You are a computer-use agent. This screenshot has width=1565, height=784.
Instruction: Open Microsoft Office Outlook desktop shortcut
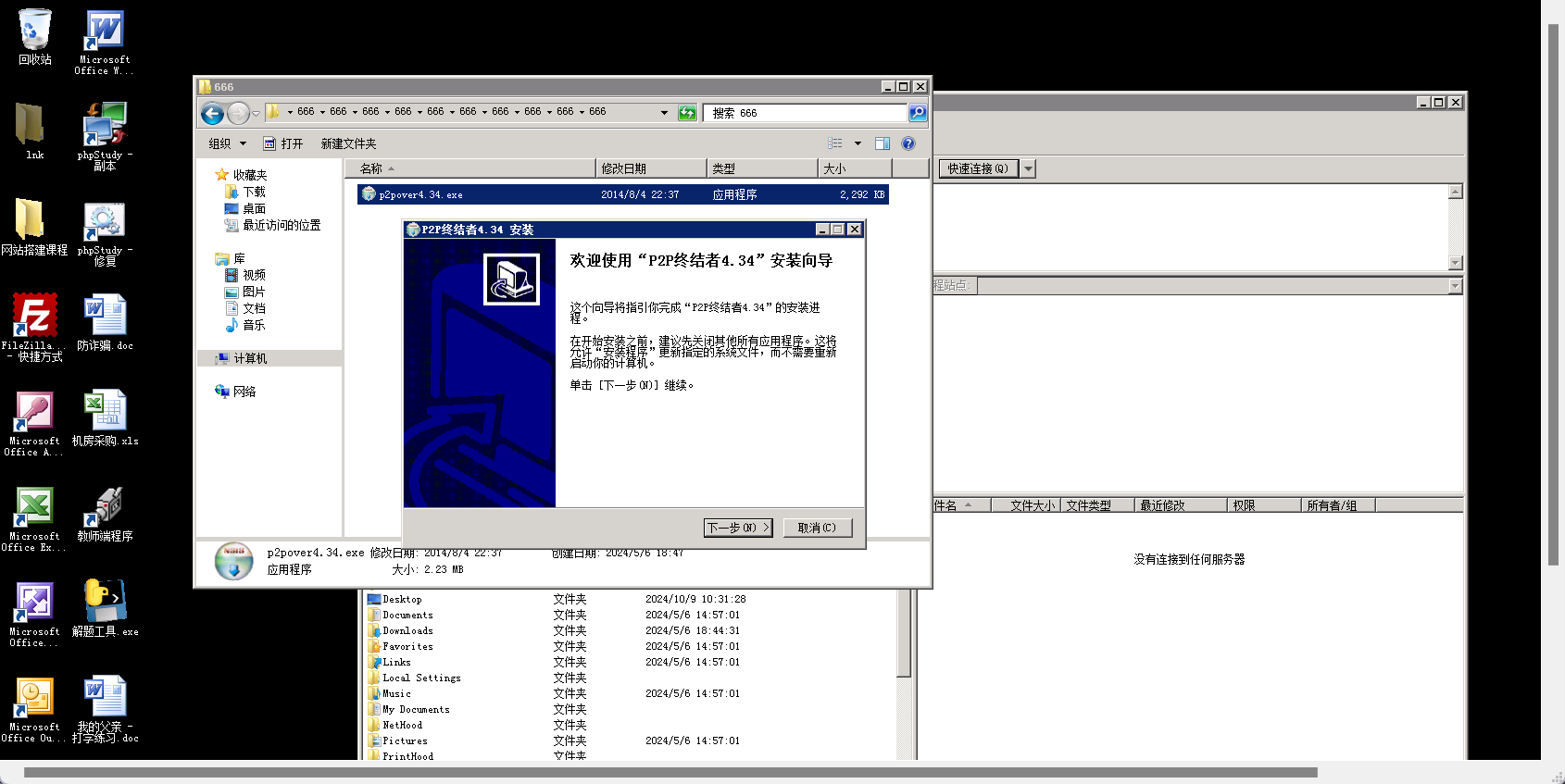(x=34, y=709)
